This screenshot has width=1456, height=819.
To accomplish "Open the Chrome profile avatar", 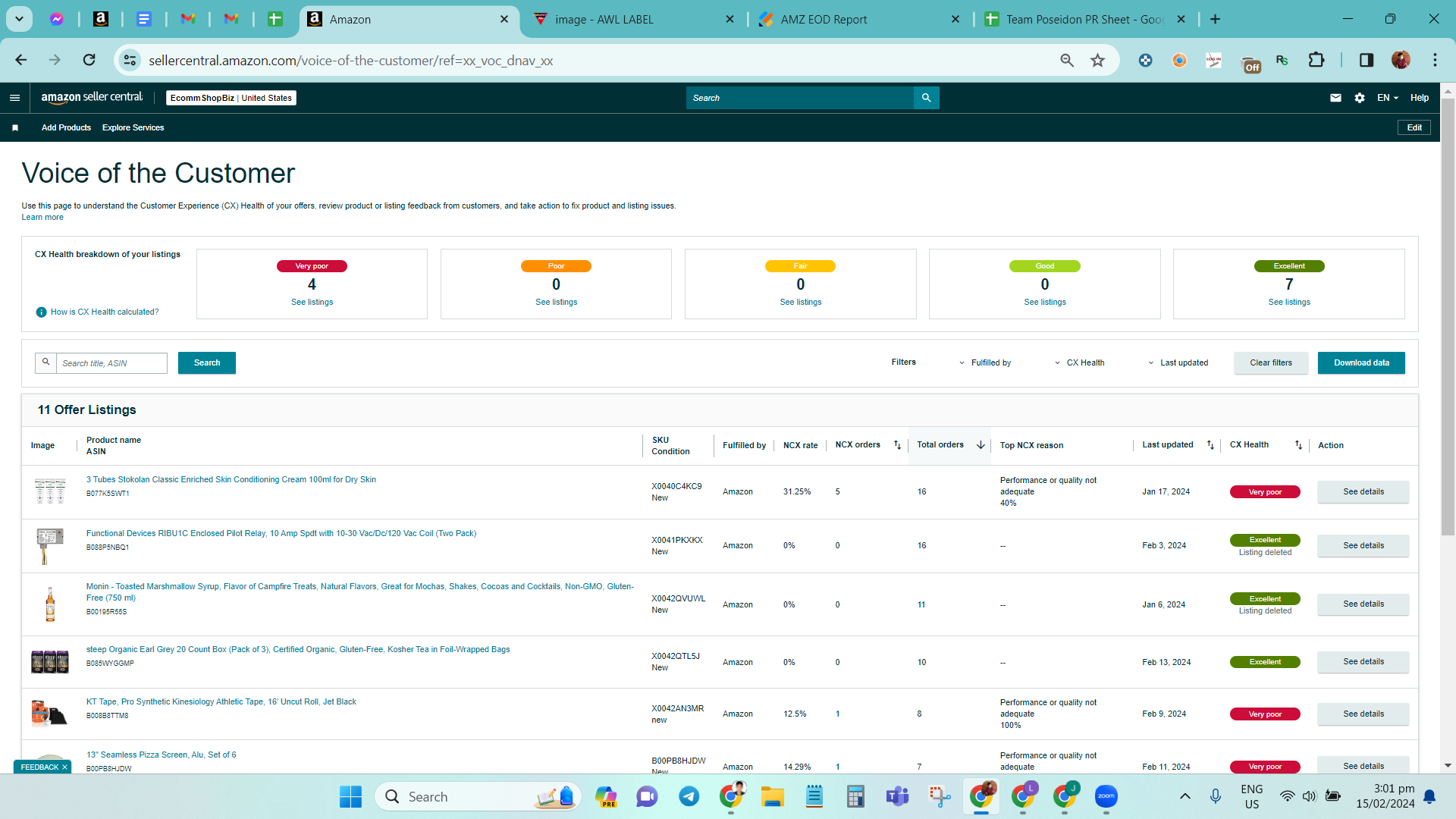I will tap(1401, 60).
